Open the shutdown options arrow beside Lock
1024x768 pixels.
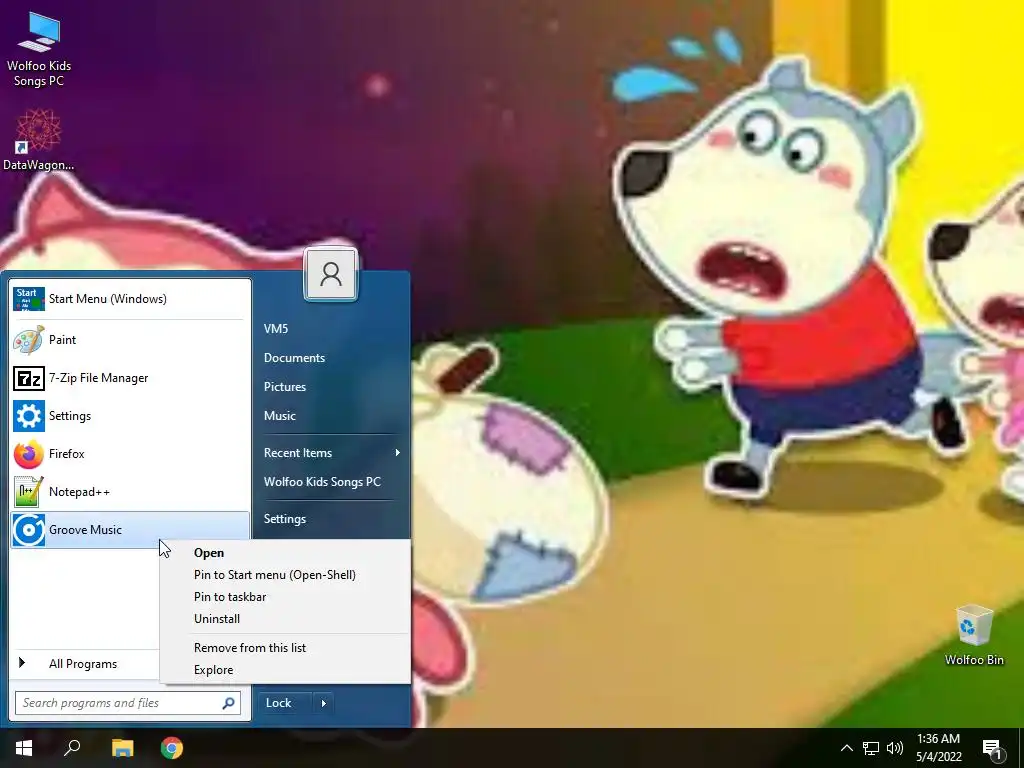coord(323,703)
